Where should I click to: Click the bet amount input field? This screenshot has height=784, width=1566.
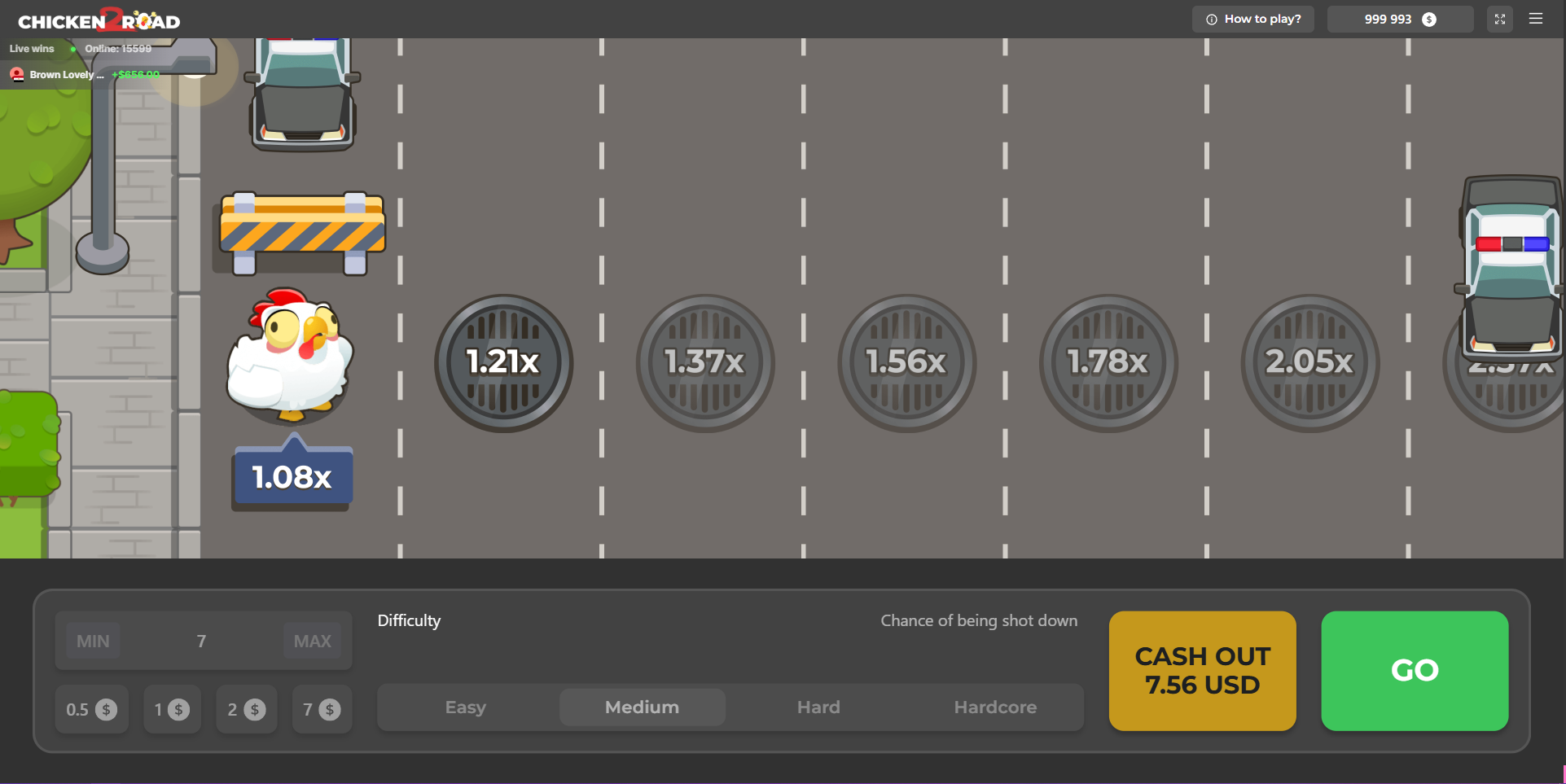pyautogui.click(x=201, y=642)
